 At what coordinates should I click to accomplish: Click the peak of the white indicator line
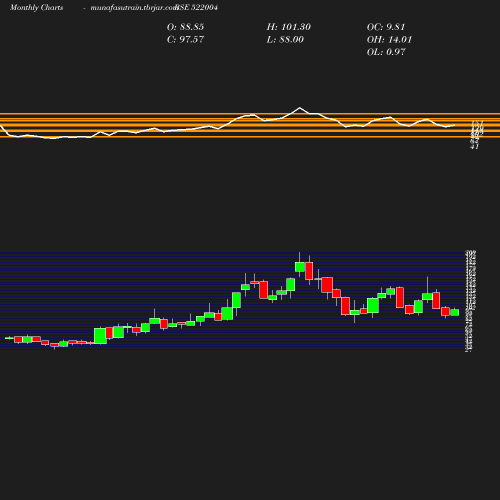click(x=299, y=108)
